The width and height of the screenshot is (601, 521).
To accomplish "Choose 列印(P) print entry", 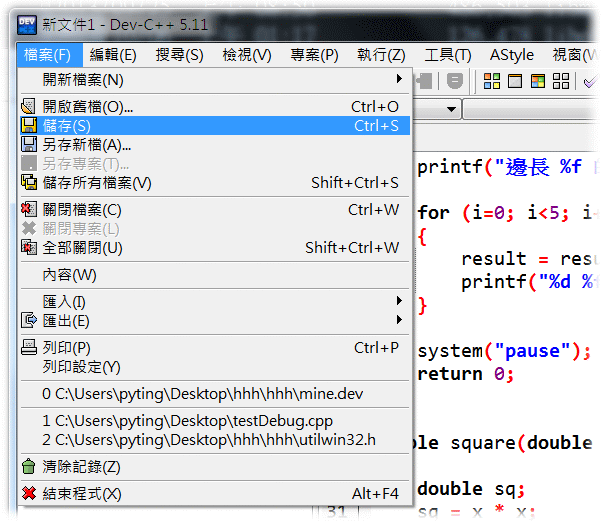I will [215, 348].
